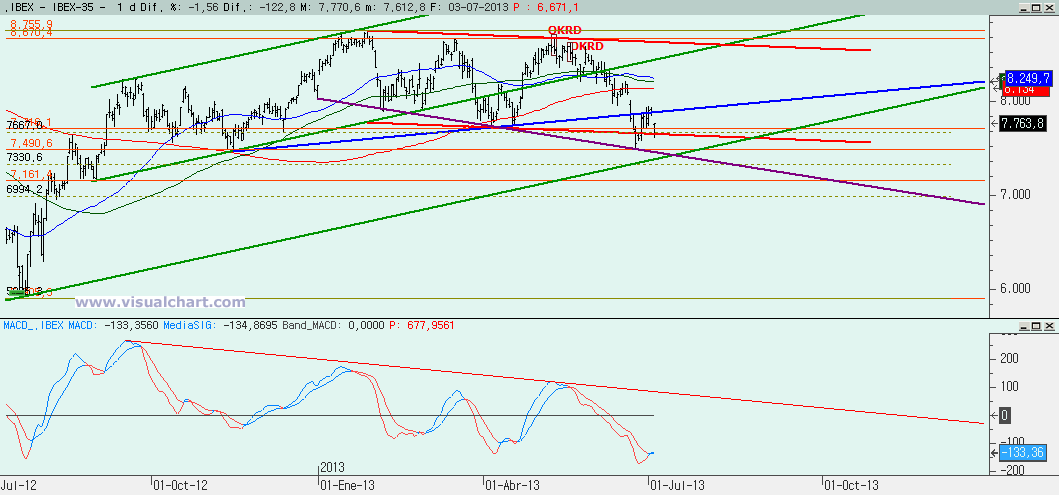Image resolution: width=1059 pixels, height=495 pixels.
Task: Click the '7330,6' level label
Action: (24, 157)
